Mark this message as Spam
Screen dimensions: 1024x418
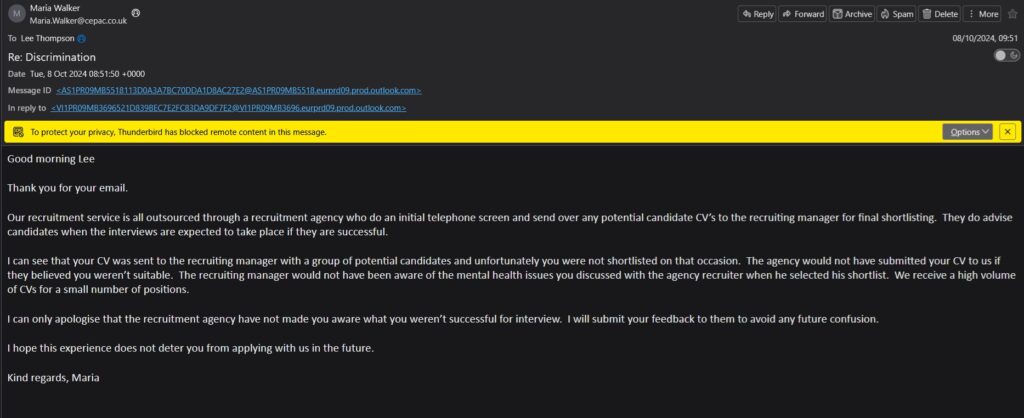point(896,14)
